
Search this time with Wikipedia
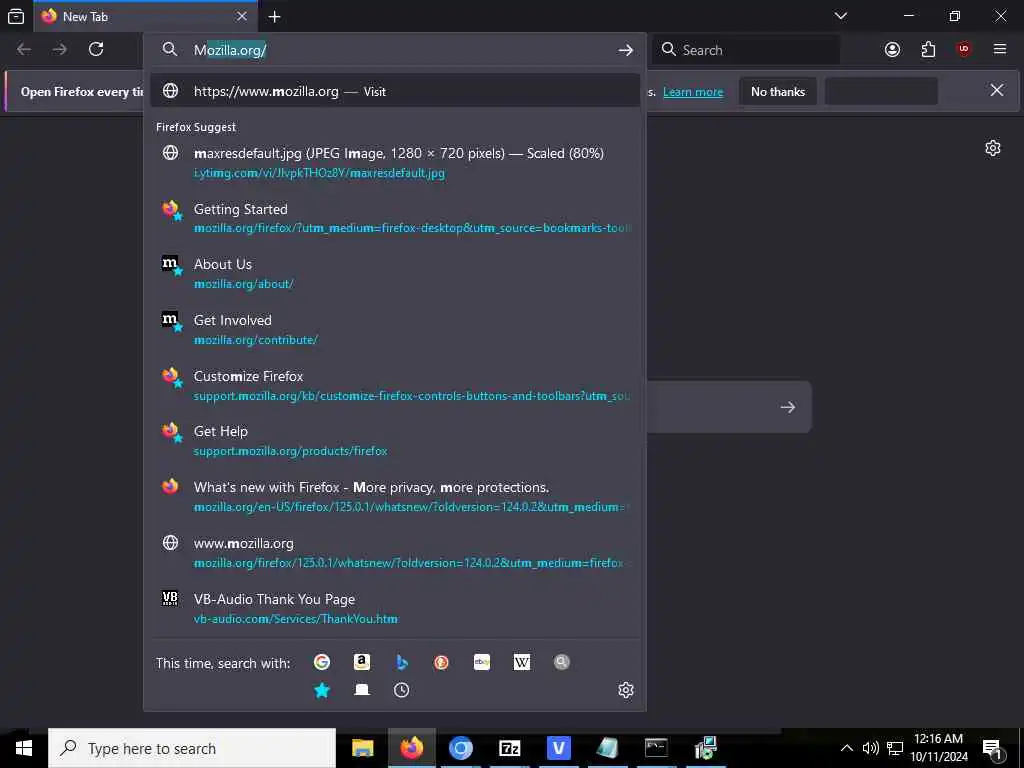522,662
